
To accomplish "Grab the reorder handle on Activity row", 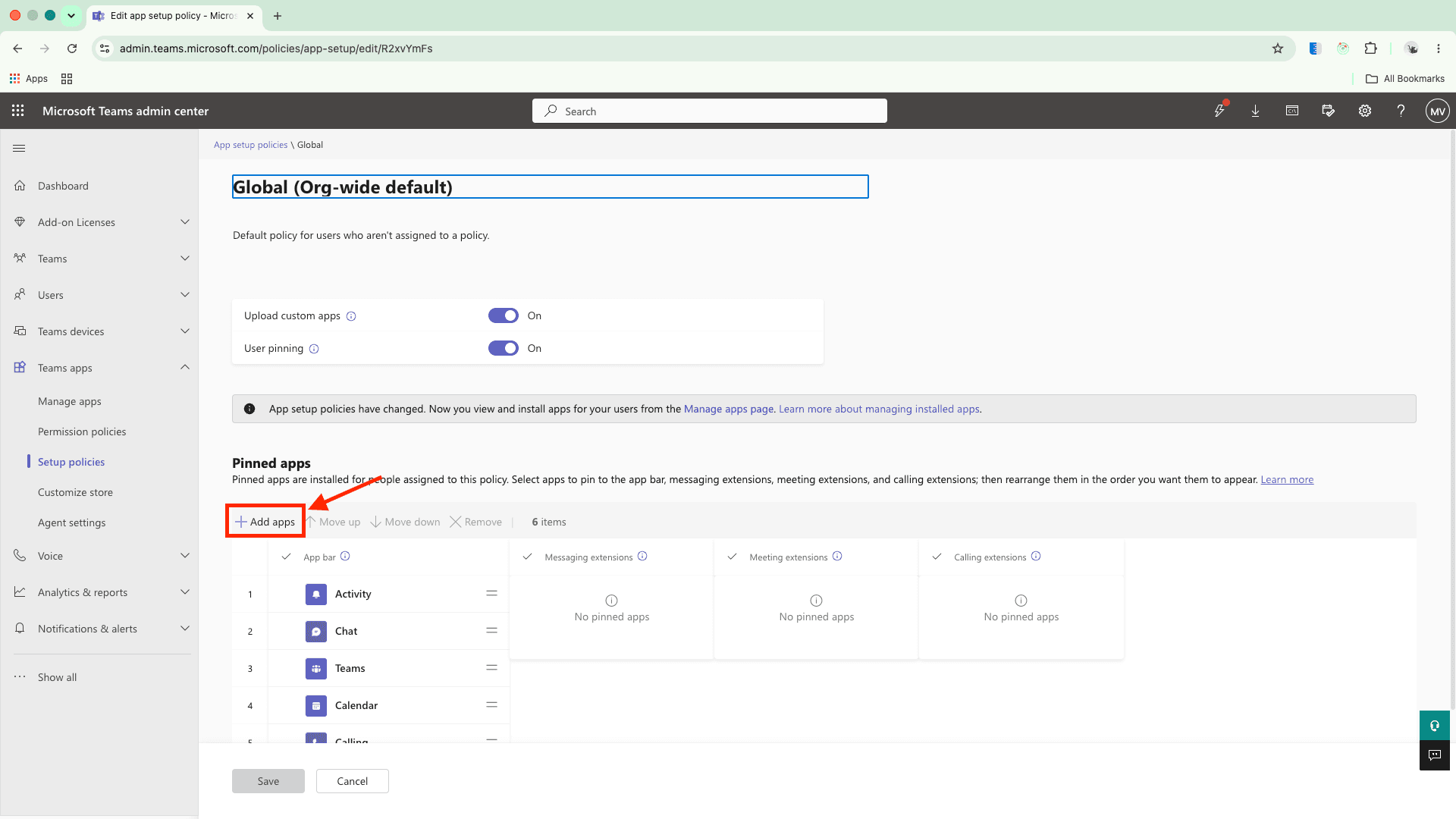I will point(492,594).
